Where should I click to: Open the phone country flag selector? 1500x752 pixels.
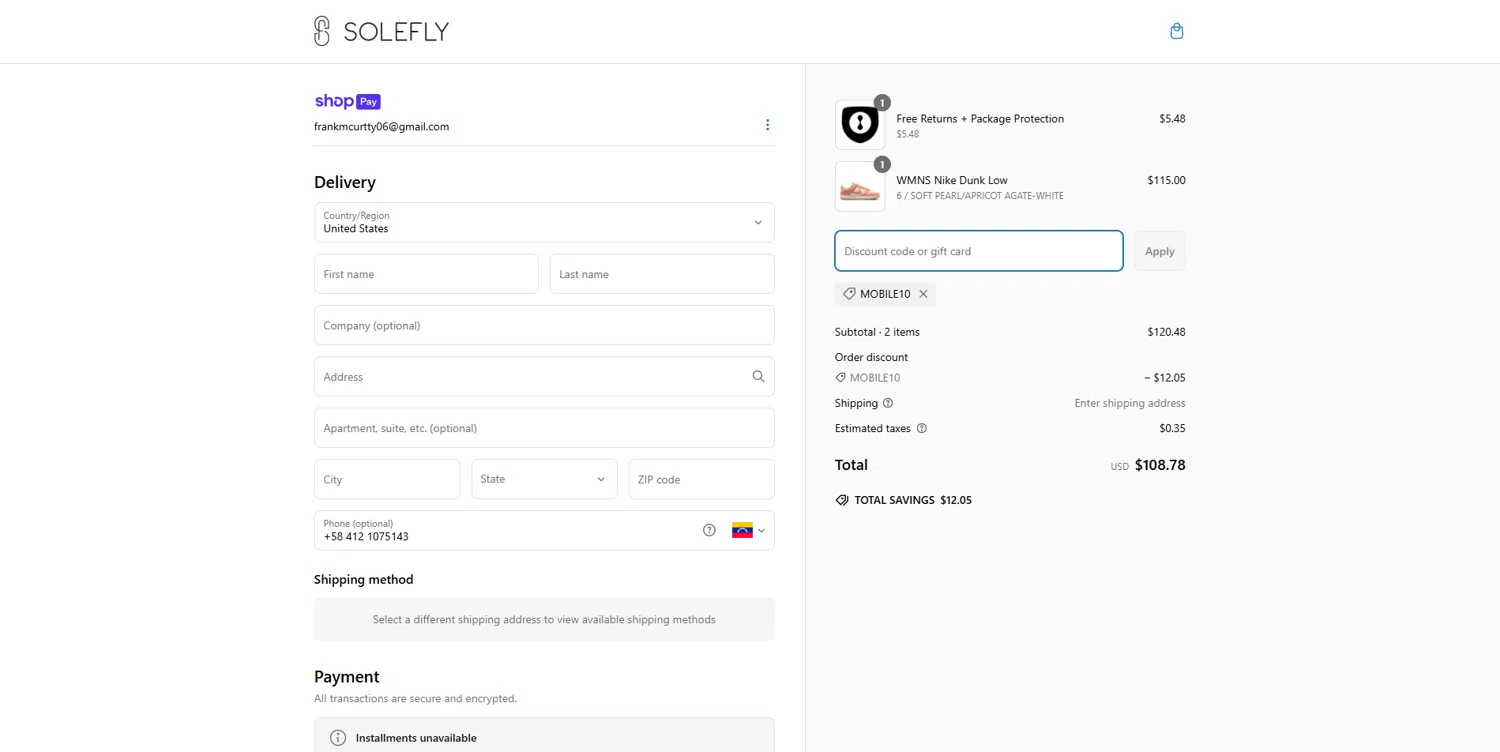(748, 530)
